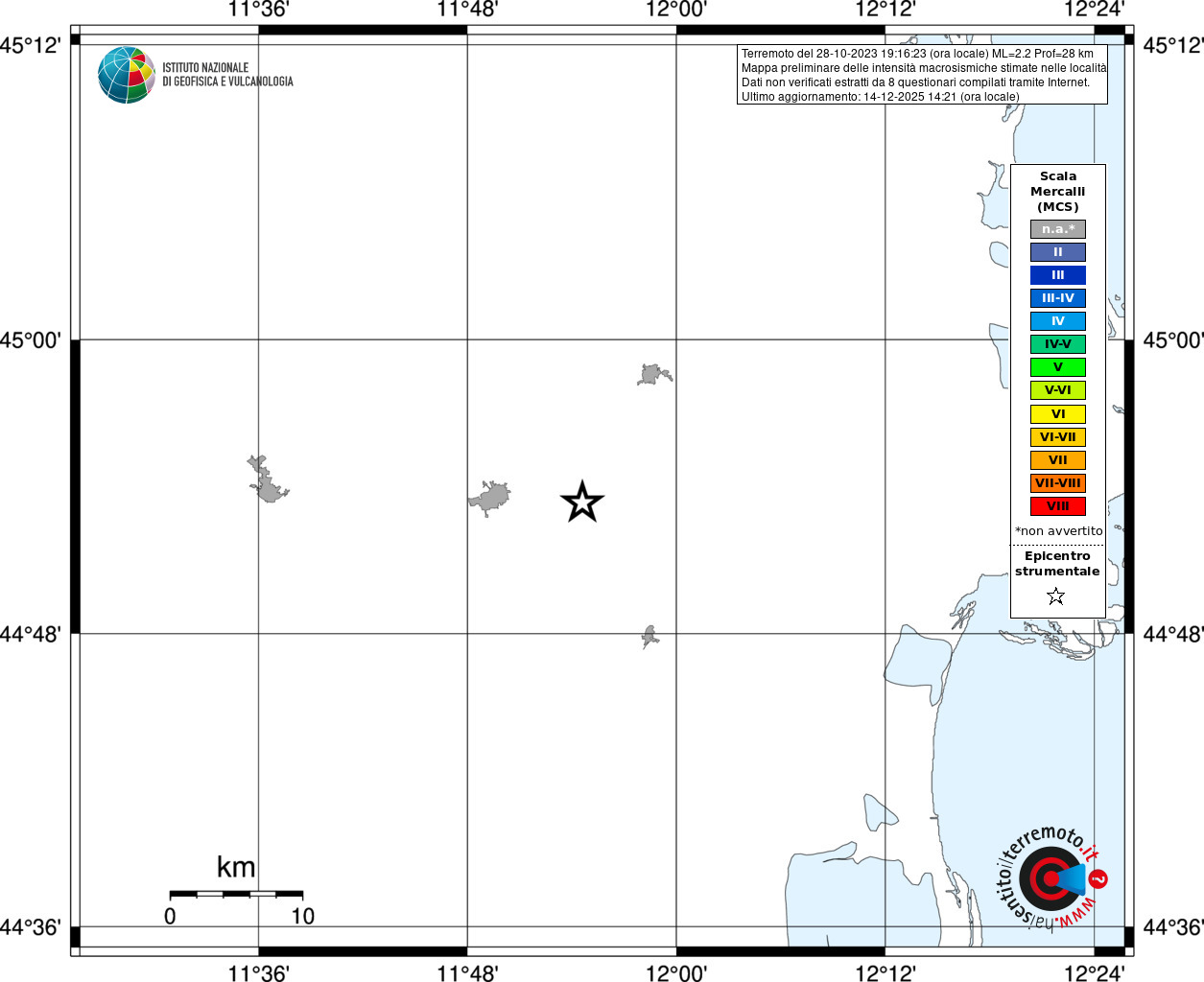This screenshot has height=982, width=1204.
Task: Select the III-IV intensity swatch
Action: (x=1058, y=298)
